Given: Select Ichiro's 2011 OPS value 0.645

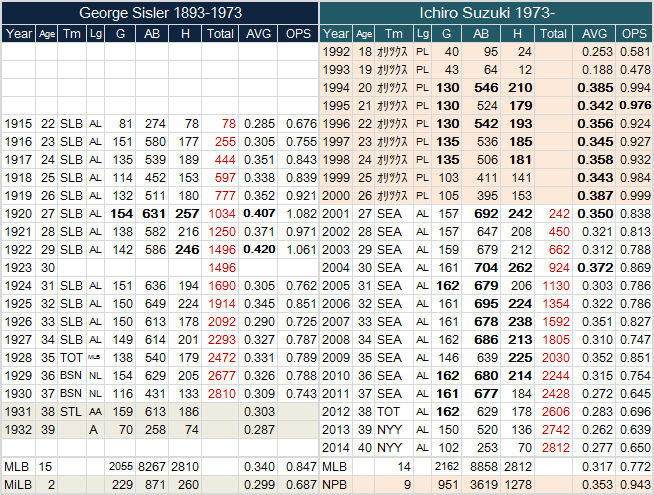Looking at the screenshot, I should pyautogui.click(x=634, y=393).
